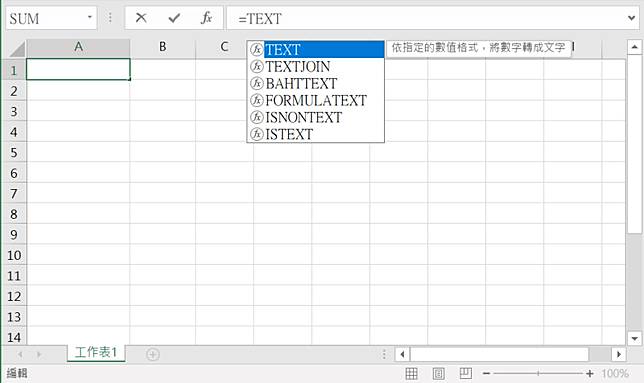The width and height of the screenshot is (644, 383).
Task: Click the vertical scrollbar thumb
Action: pyautogui.click(x=634, y=144)
